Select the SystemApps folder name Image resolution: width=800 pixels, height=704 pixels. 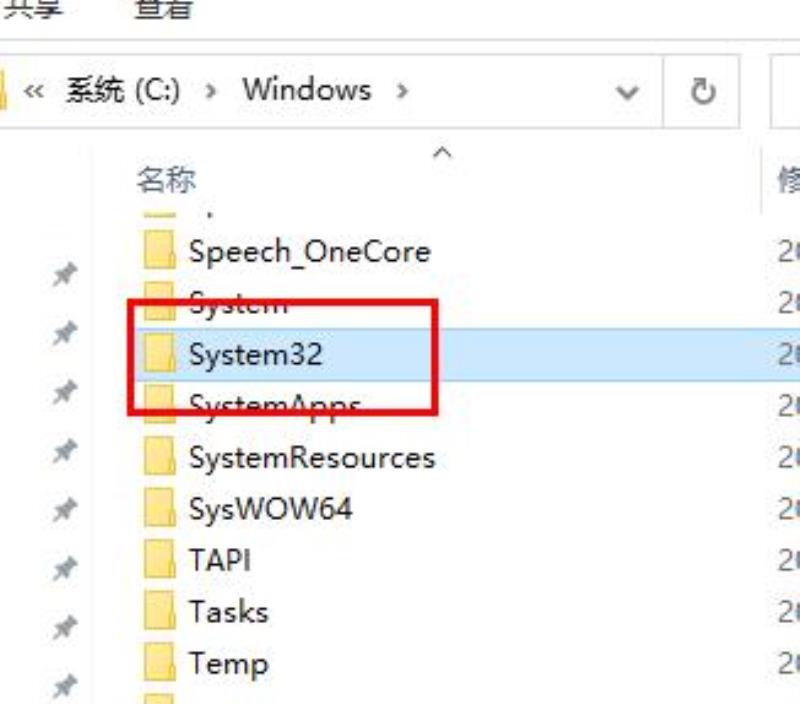coord(274,407)
